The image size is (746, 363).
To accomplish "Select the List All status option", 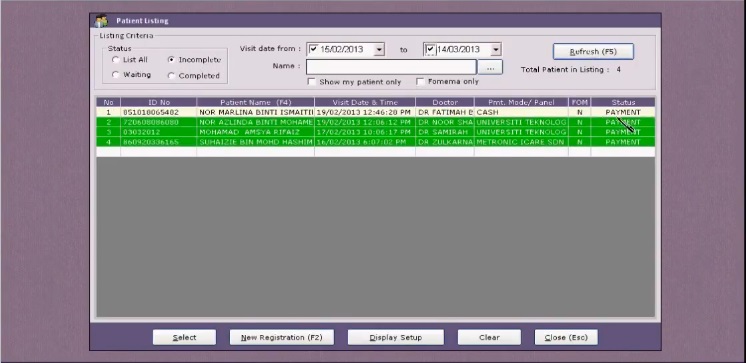I will click(115, 60).
